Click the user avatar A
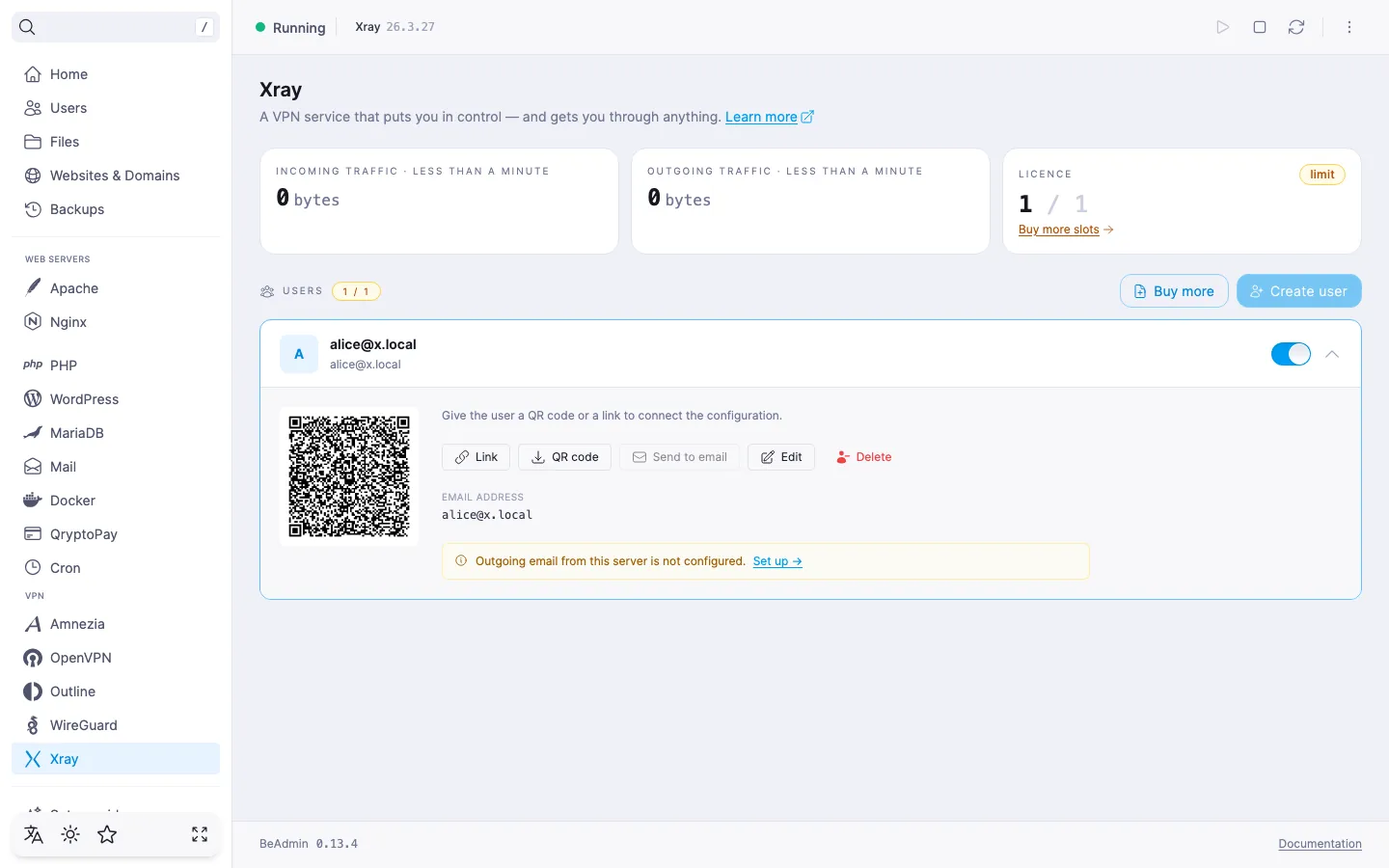The height and width of the screenshot is (868, 1389). tap(299, 354)
